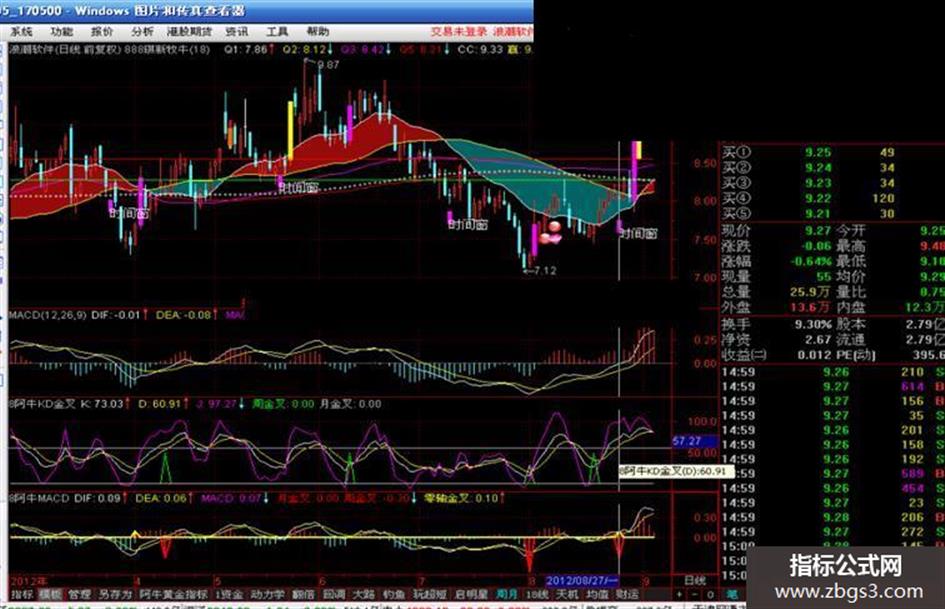Open the 分析 menu
945x609 pixels.
click(142, 31)
